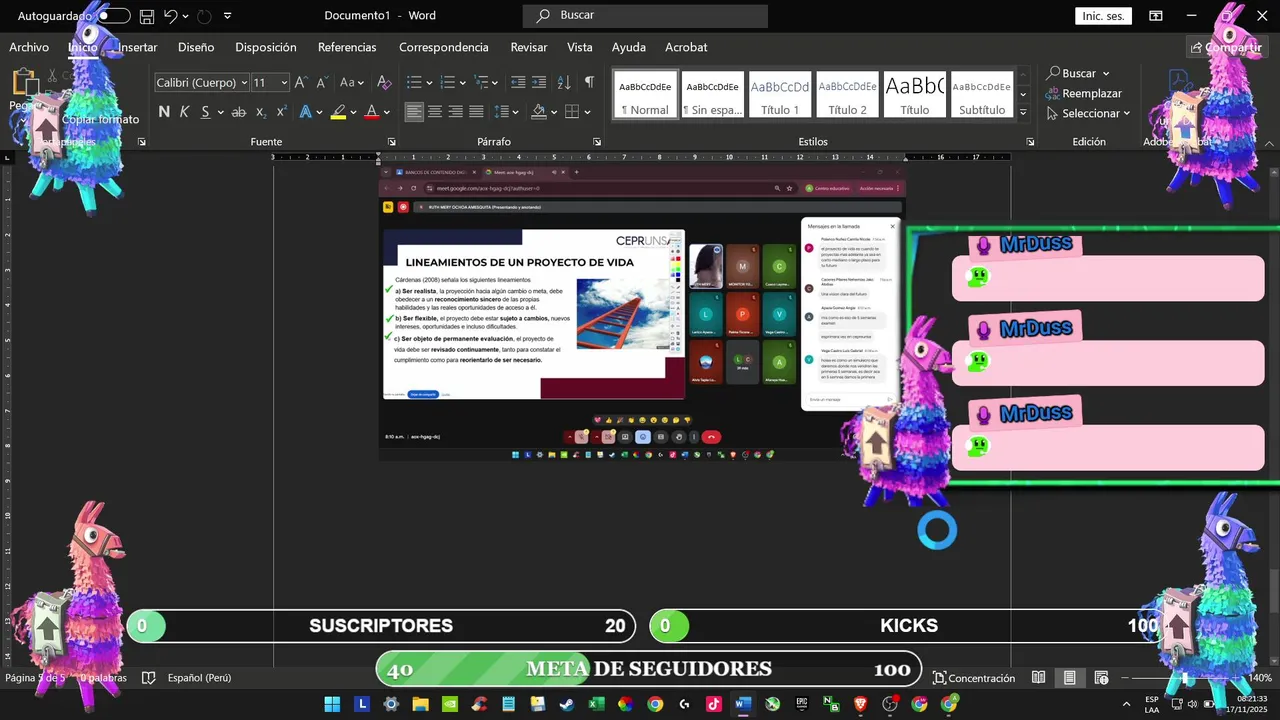Decrease font size
This screenshot has width=1280, height=720.
point(321,83)
